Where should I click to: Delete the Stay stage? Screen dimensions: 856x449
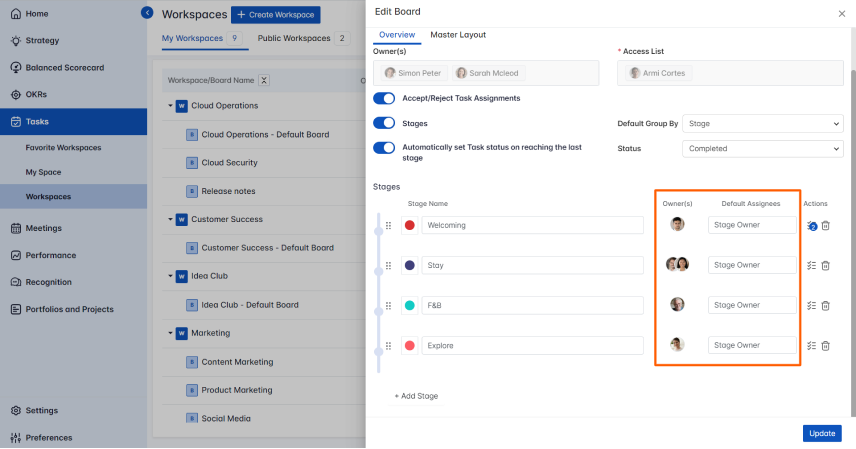point(826,265)
